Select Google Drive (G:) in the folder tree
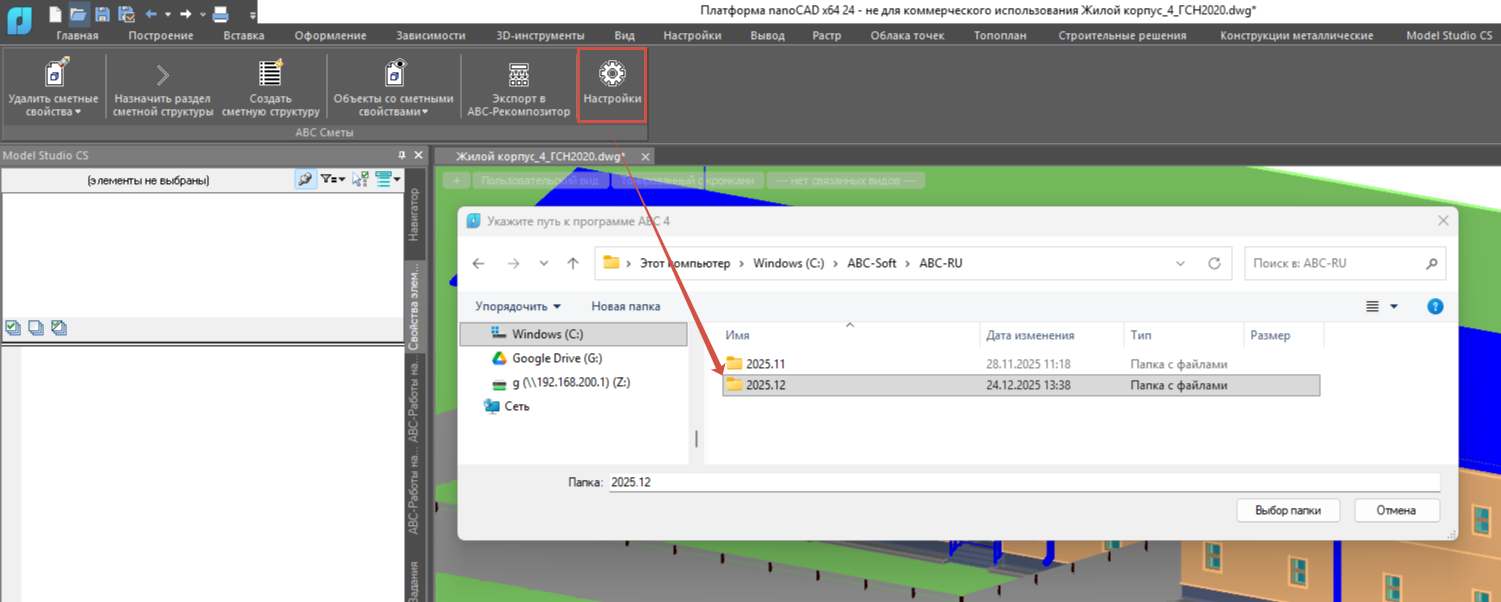1501x602 pixels. point(557,358)
